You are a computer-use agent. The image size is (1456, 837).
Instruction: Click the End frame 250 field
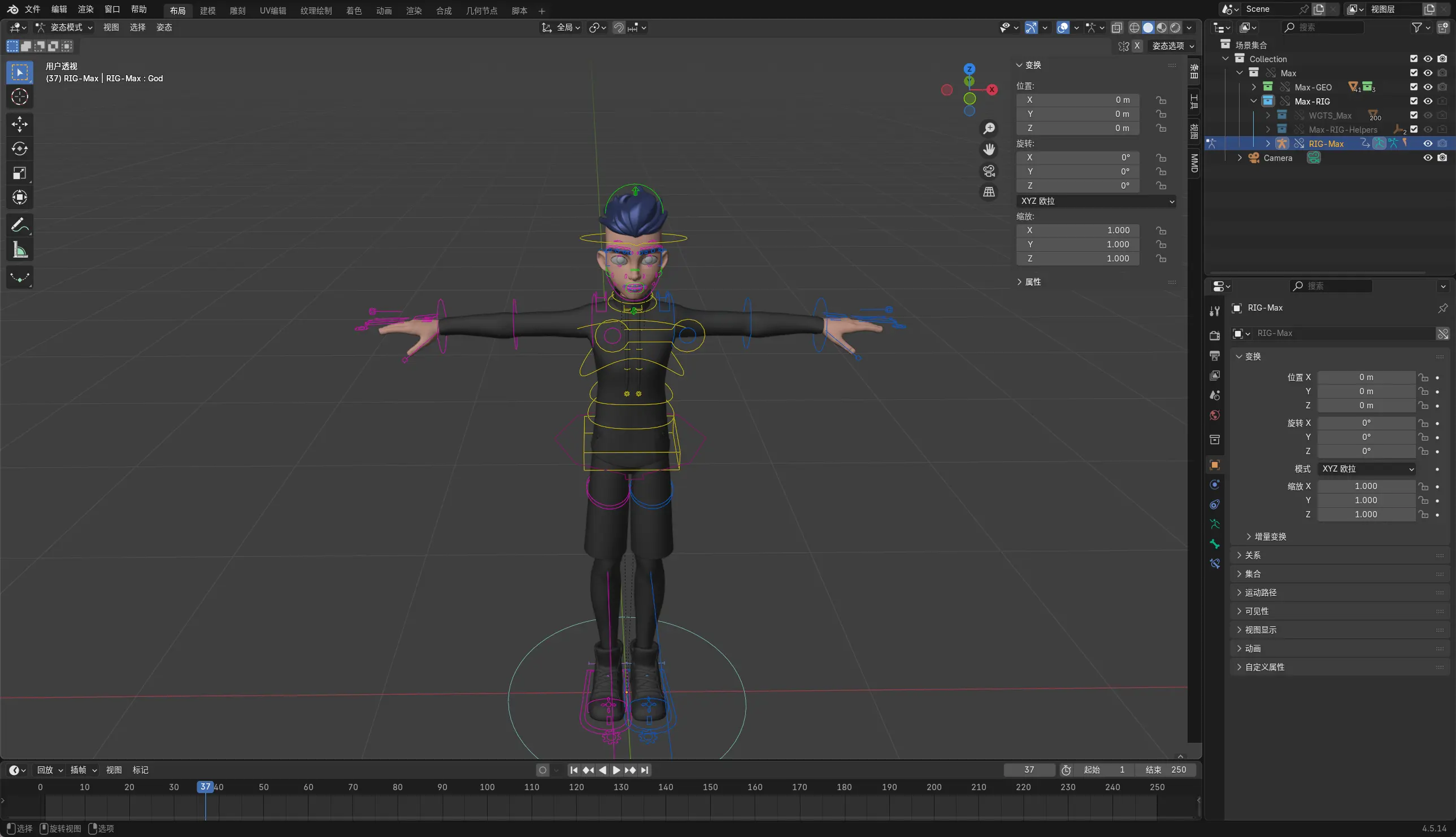[1166, 770]
